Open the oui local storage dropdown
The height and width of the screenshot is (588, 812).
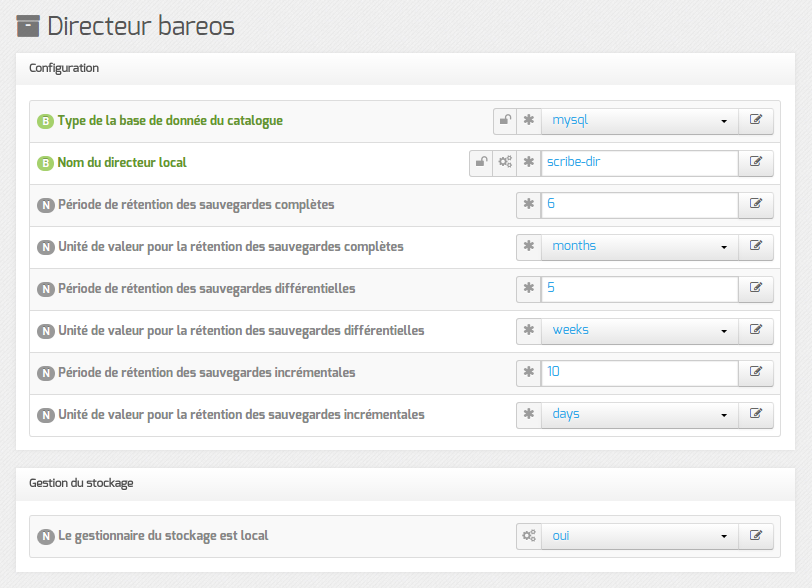pyautogui.click(x=640, y=536)
